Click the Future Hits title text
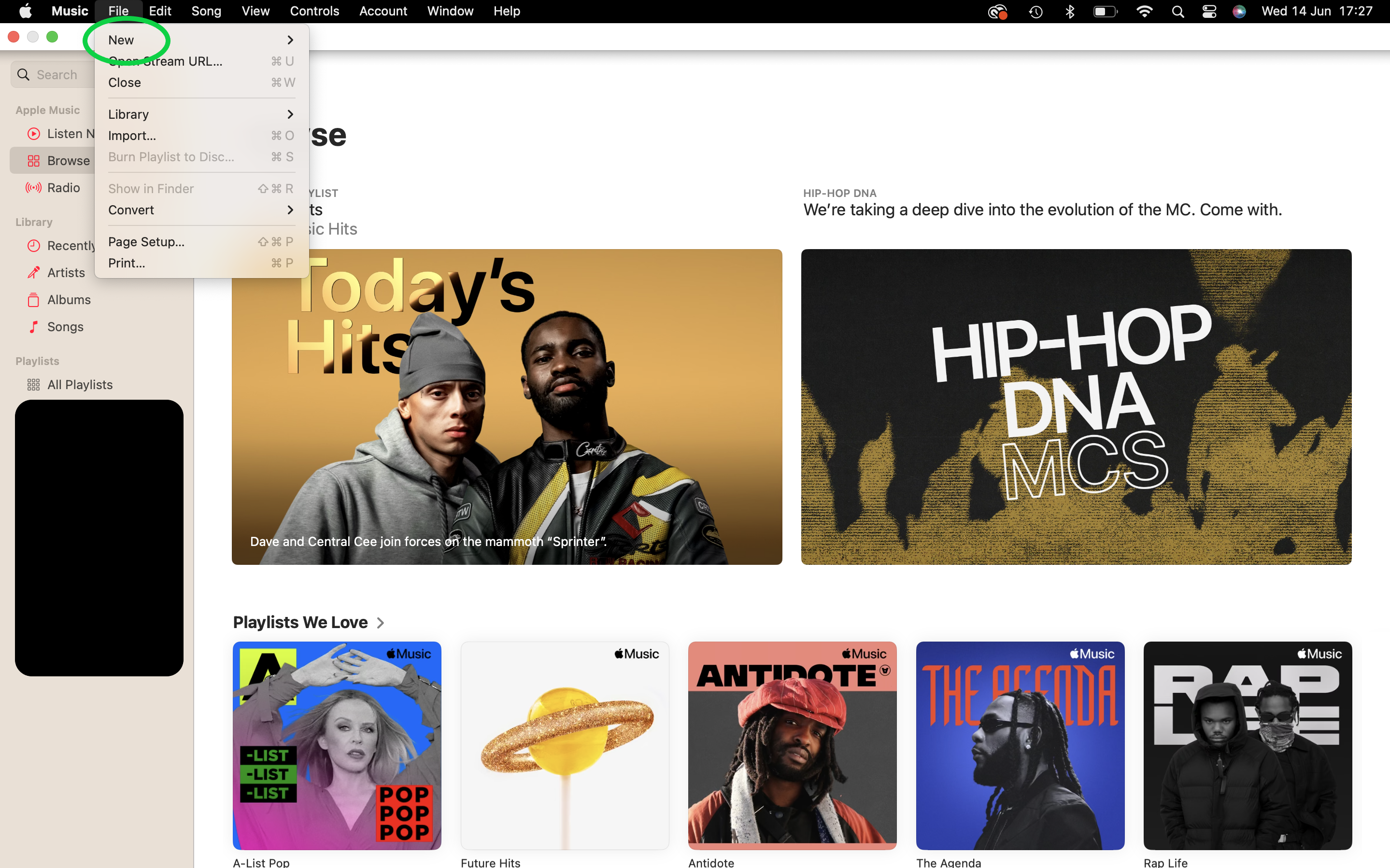This screenshot has width=1390, height=868. pos(491,862)
